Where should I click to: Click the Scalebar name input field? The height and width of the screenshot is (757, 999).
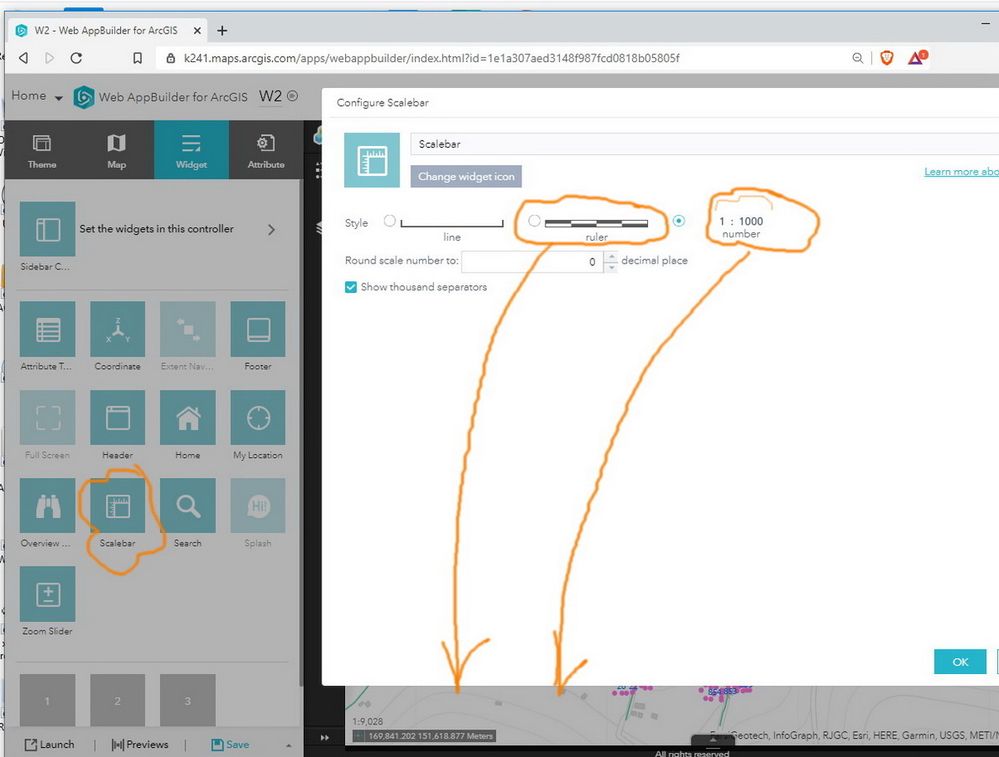(705, 144)
